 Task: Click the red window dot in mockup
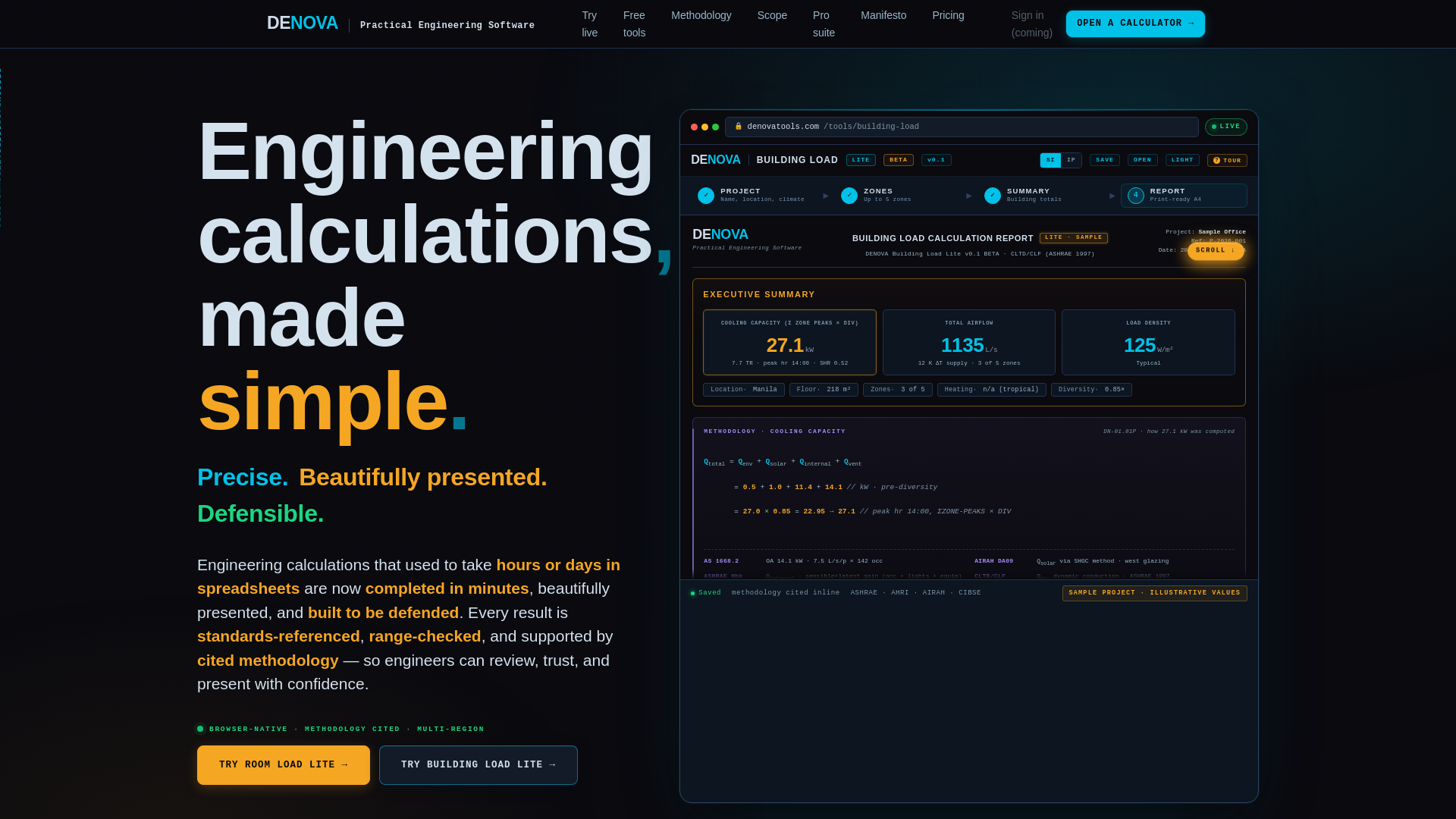(694, 127)
